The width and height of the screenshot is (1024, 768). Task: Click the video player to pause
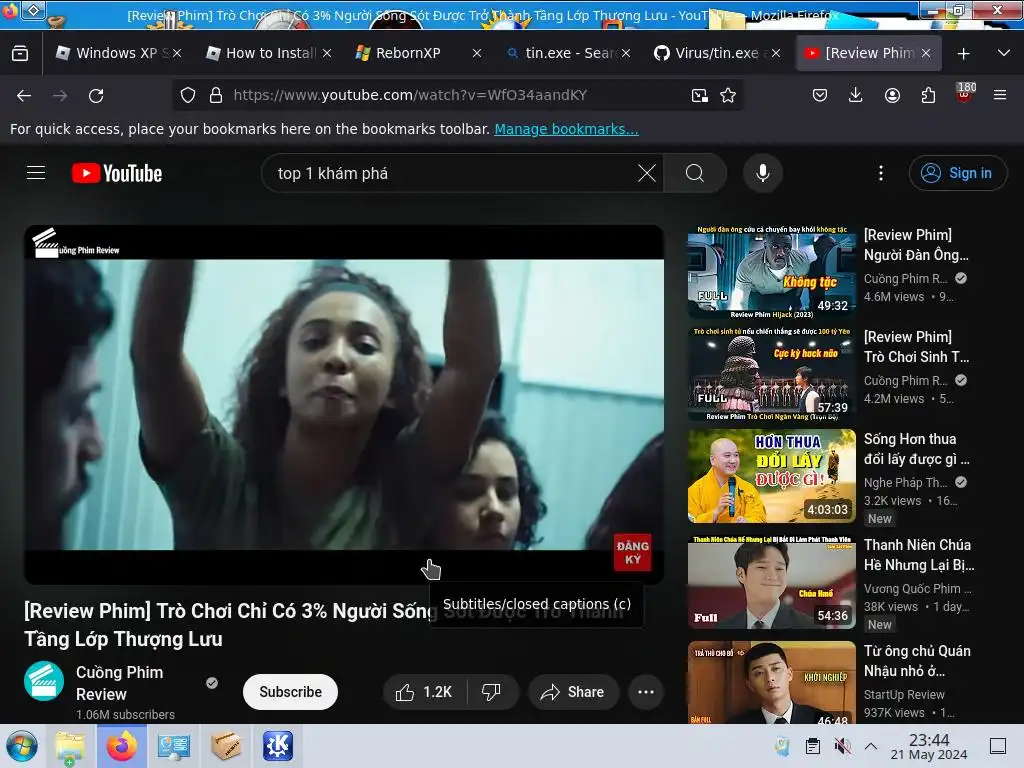pyautogui.click(x=344, y=404)
